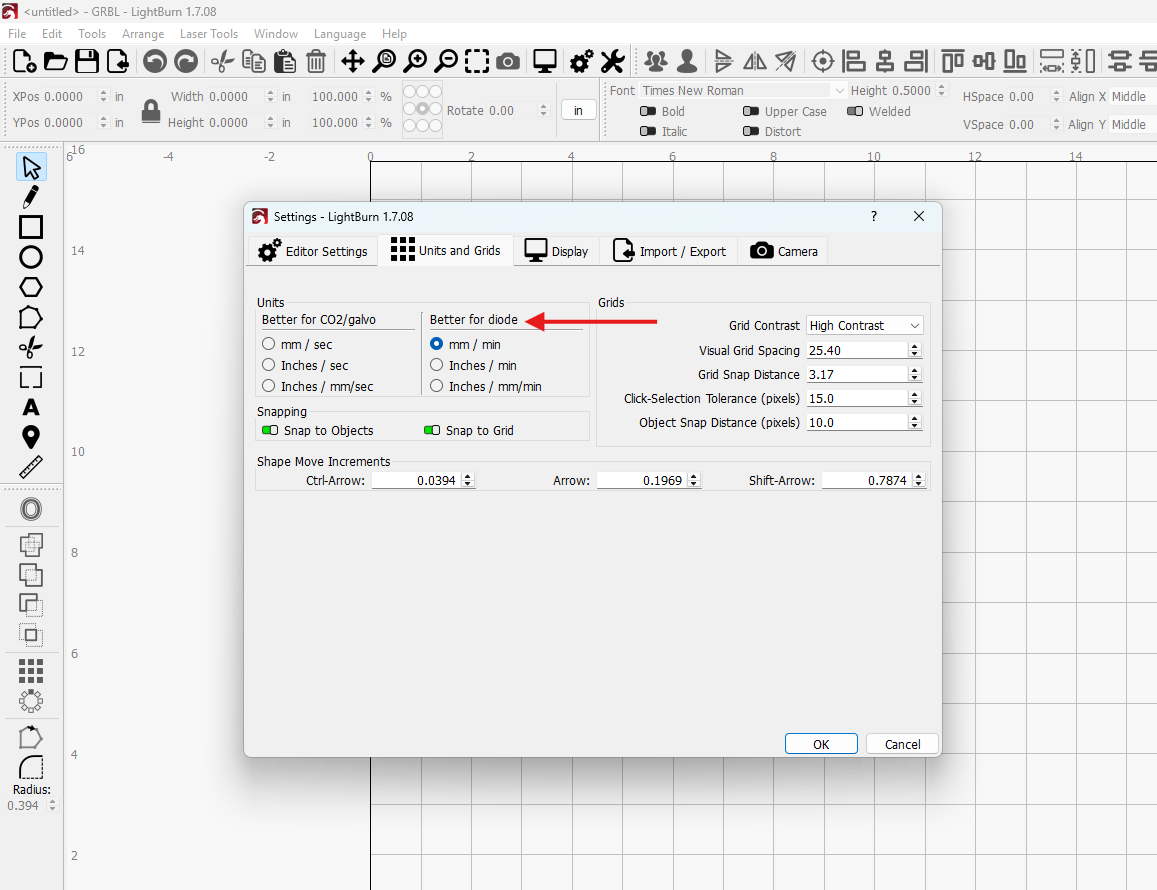Pick the Rectangle drawing tool
The image size is (1157, 890).
coord(31,227)
